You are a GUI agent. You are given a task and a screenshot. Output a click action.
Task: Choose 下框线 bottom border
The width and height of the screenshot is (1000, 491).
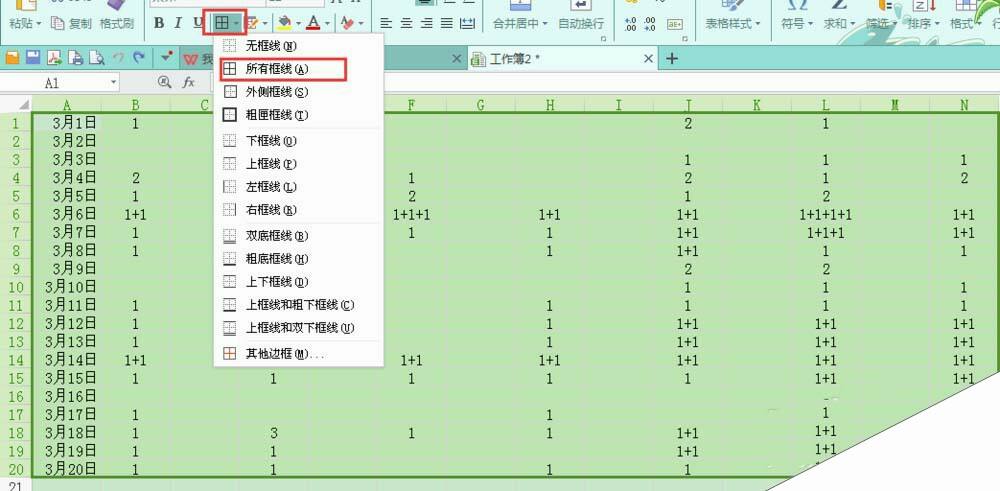click(x=298, y=140)
